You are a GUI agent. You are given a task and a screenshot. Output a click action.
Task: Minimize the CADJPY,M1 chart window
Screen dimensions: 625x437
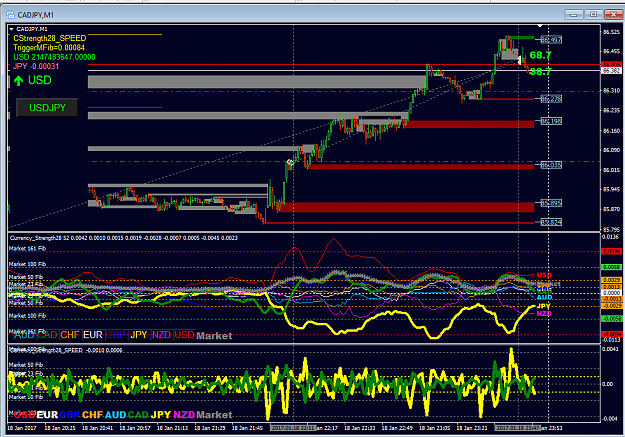coord(574,15)
